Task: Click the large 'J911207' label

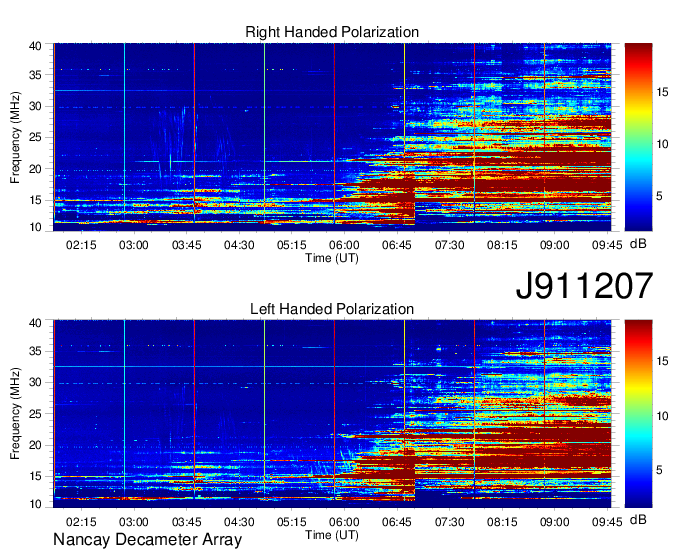Action: 584,286
